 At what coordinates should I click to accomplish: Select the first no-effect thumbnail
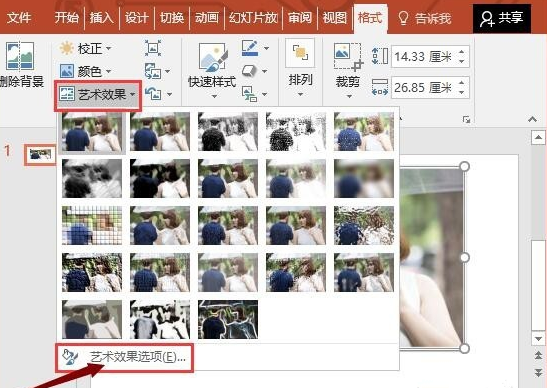click(92, 132)
